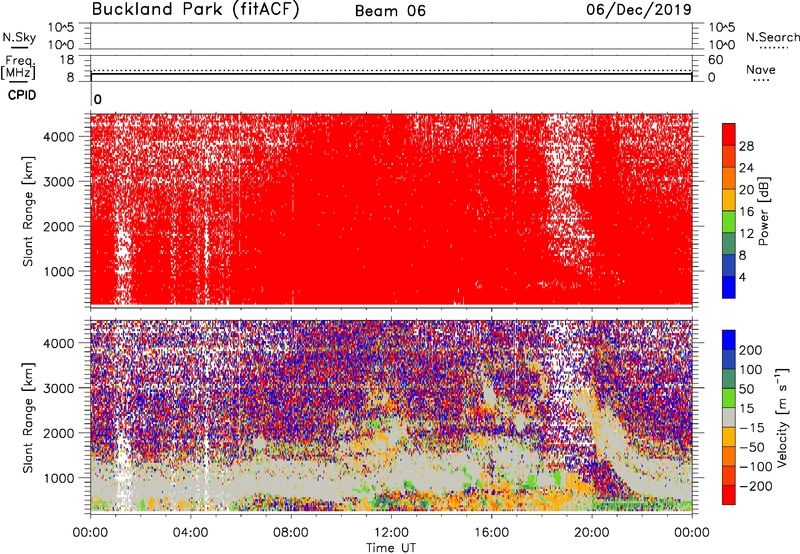Click the blue 4 dB power colorbar segment
The image size is (800, 554).
[729, 287]
